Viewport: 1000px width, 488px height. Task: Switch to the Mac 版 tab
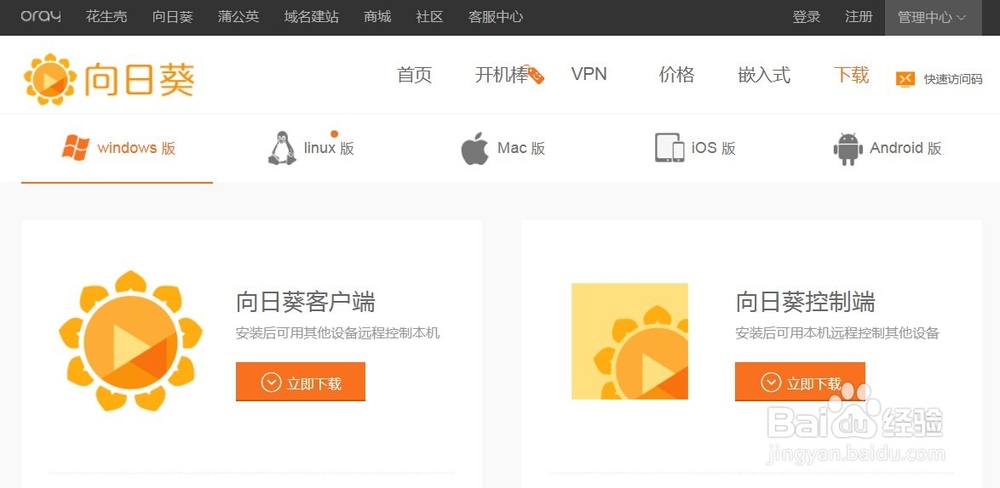point(503,149)
